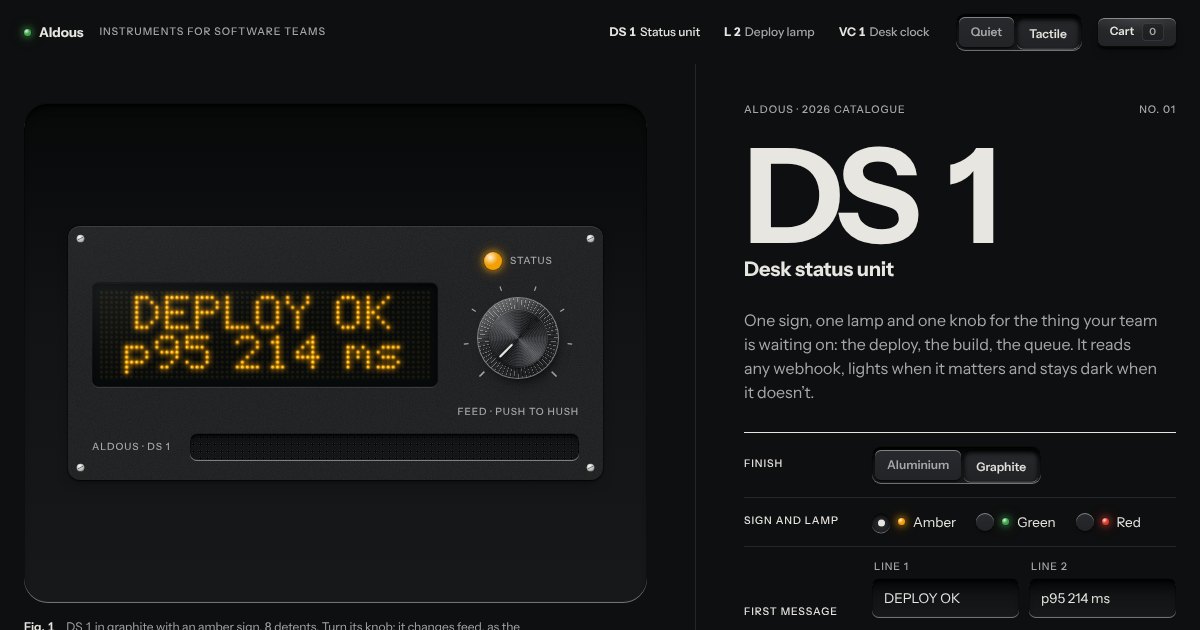Open the VC 1 Desk clock page
This screenshot has width=1200, height=630.
884,32
